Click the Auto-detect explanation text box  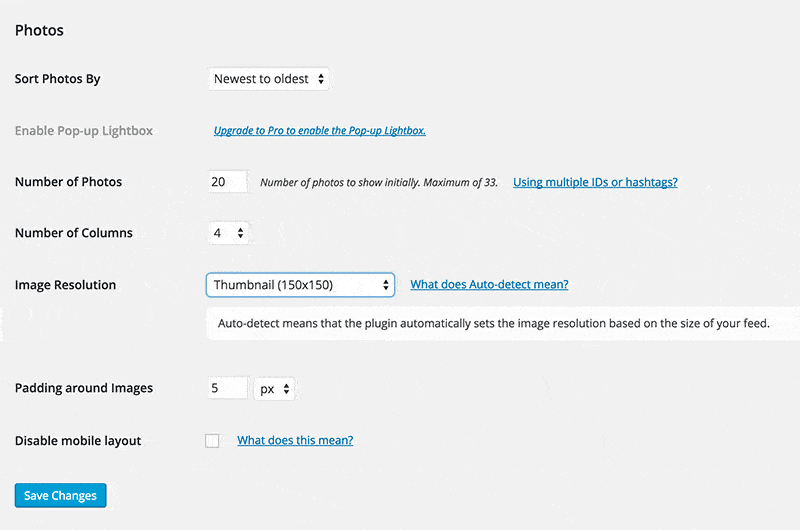pyautogui.click(x=494, y=324)
